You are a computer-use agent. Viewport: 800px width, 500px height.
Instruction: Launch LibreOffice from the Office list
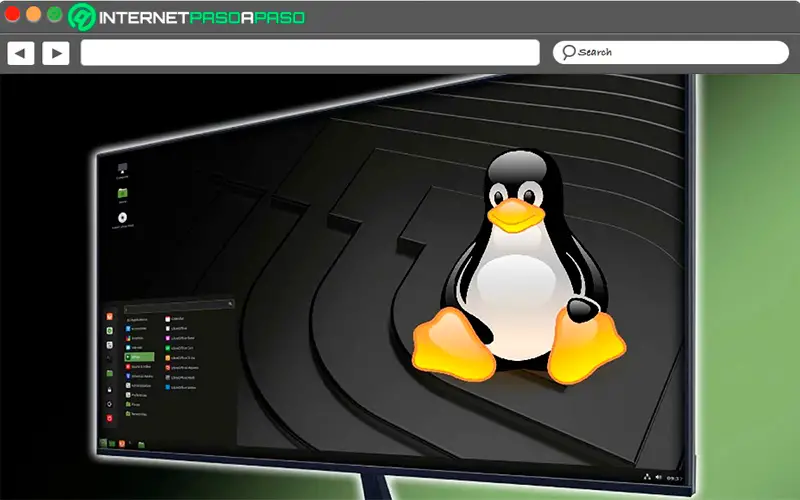(x=176, y=329)
